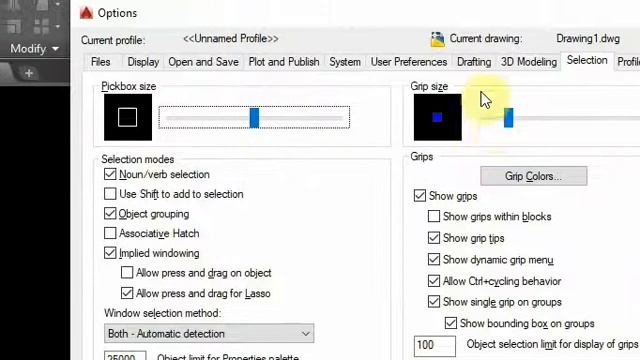Click the Unnamed Profile text
640x360 pixels.
point(231,39)
